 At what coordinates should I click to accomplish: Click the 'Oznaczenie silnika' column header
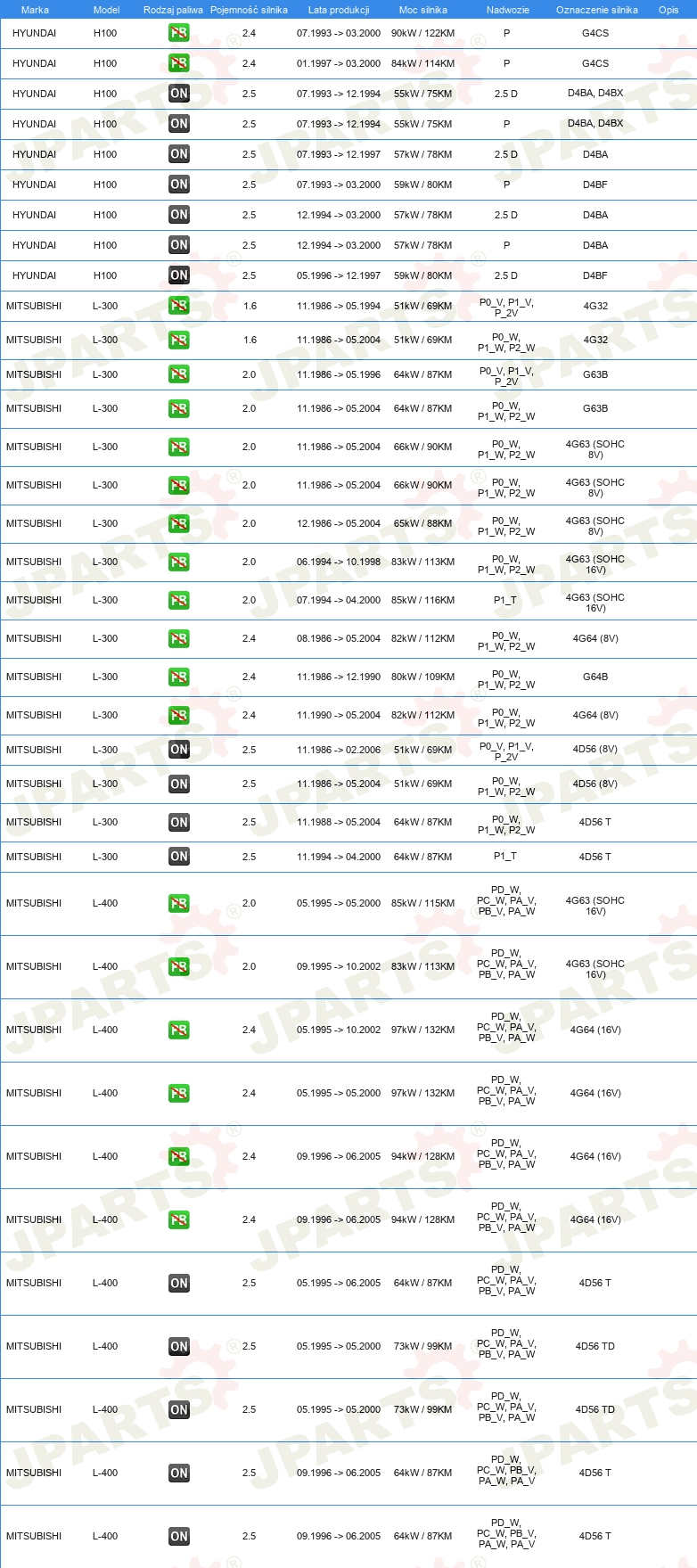pyautogui.click(x=597, y=10)
